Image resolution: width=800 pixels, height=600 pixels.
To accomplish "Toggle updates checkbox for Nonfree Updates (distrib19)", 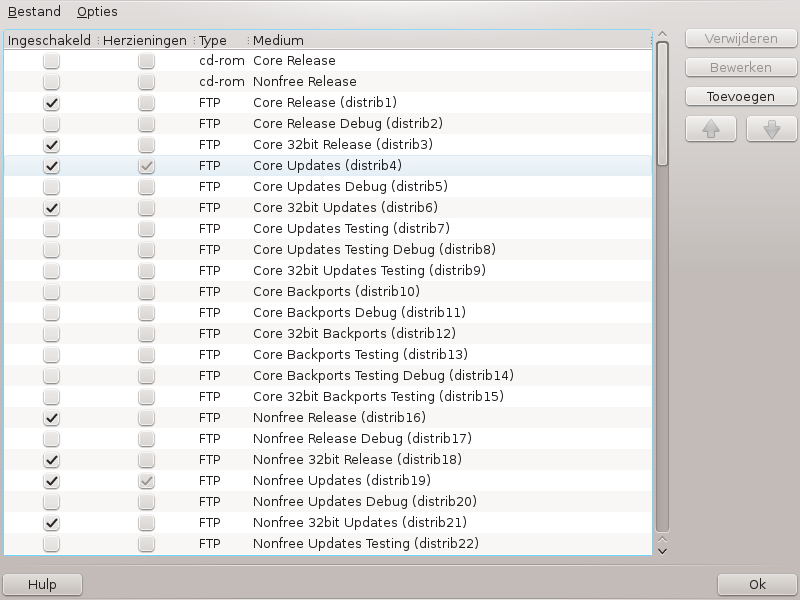I will point(147,481).
